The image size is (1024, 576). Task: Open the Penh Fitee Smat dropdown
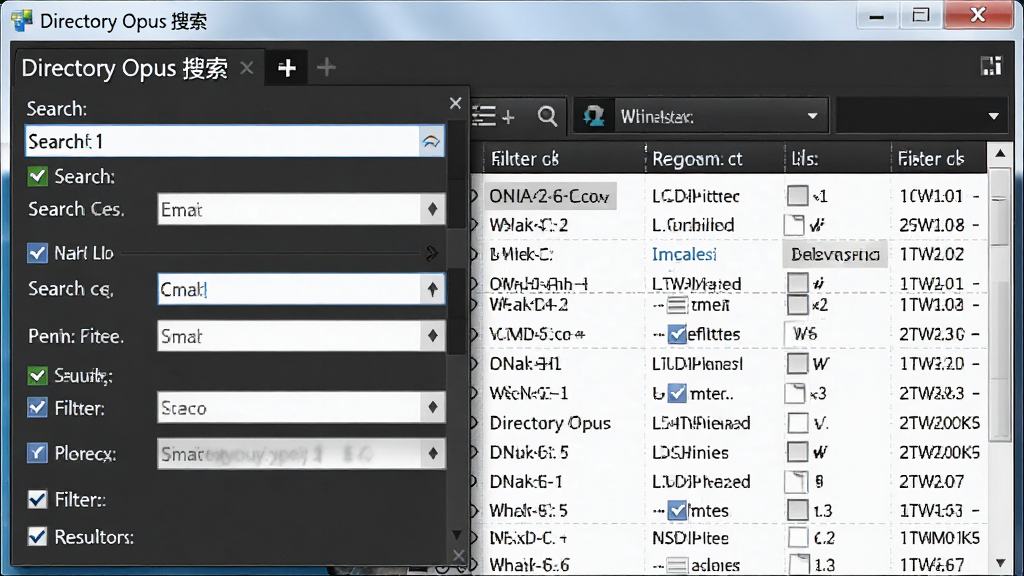tap(301, 336)
